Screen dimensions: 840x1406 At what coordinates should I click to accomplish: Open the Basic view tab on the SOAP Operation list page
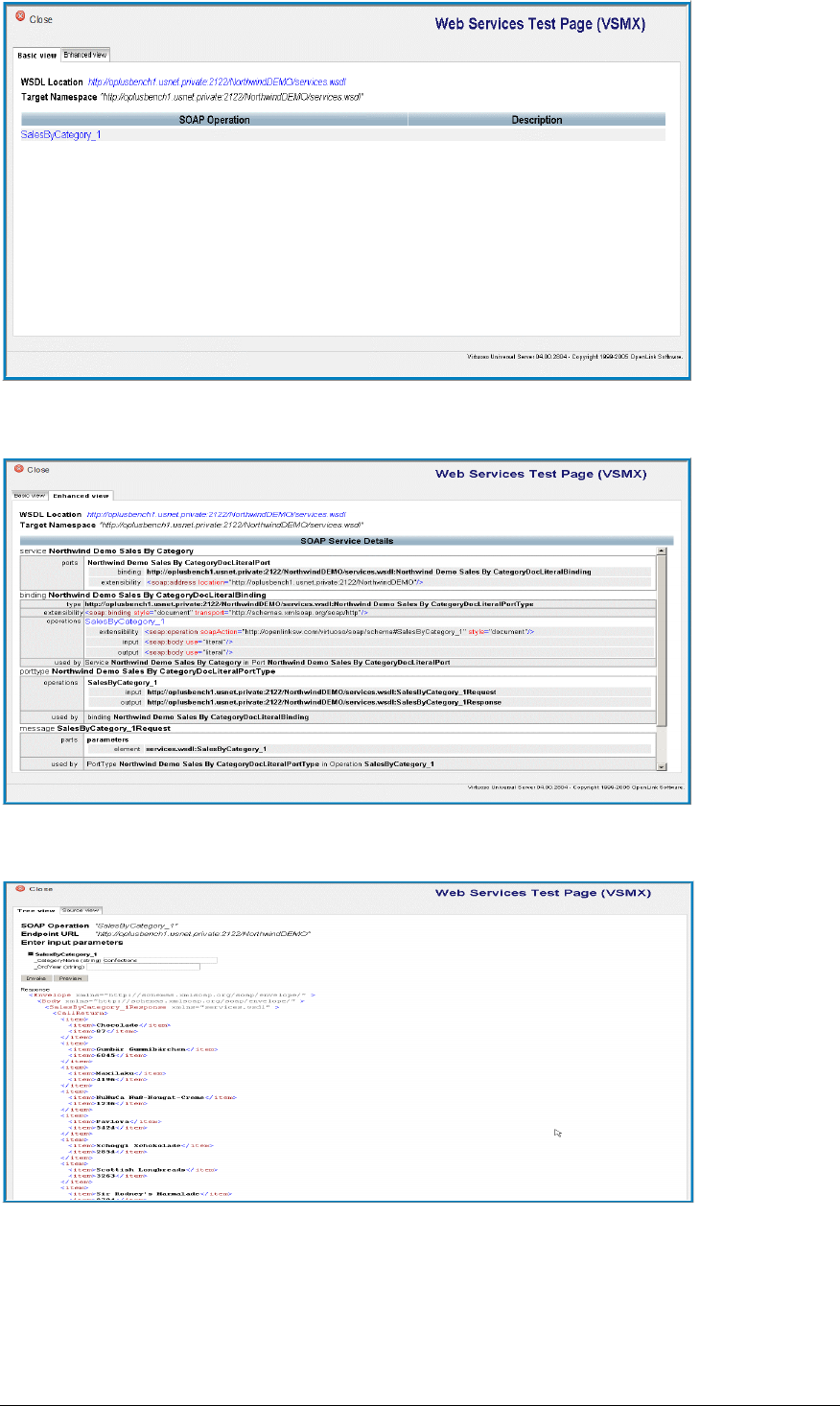point(37,56)
